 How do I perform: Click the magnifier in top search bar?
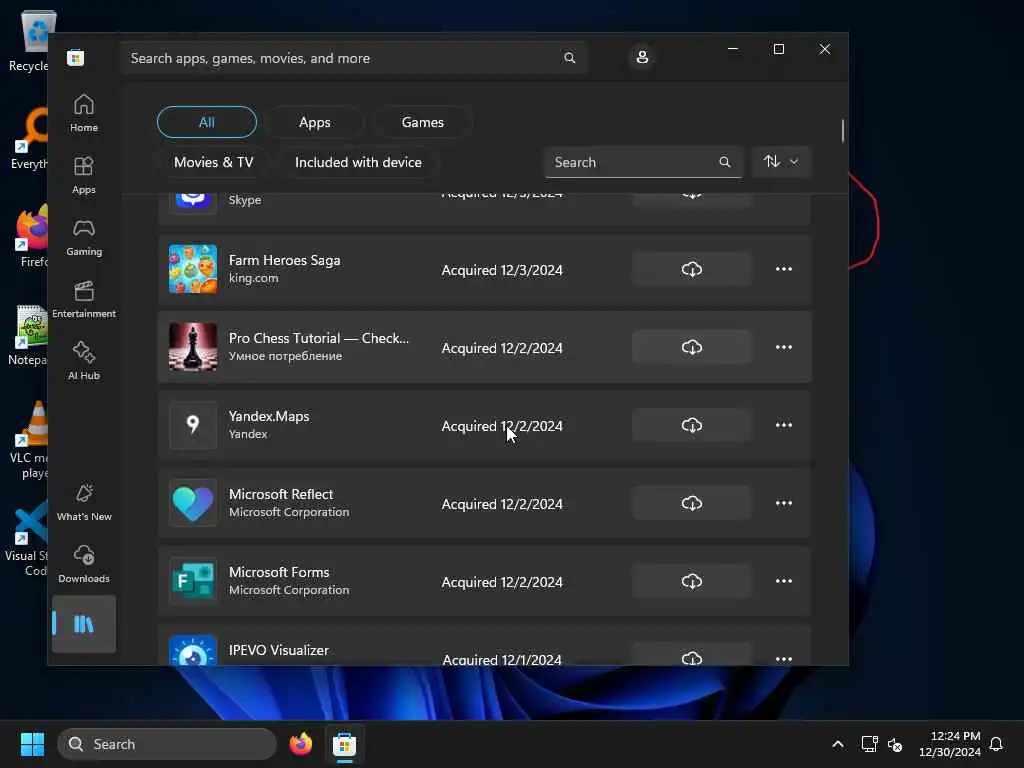tap(569, 58)
